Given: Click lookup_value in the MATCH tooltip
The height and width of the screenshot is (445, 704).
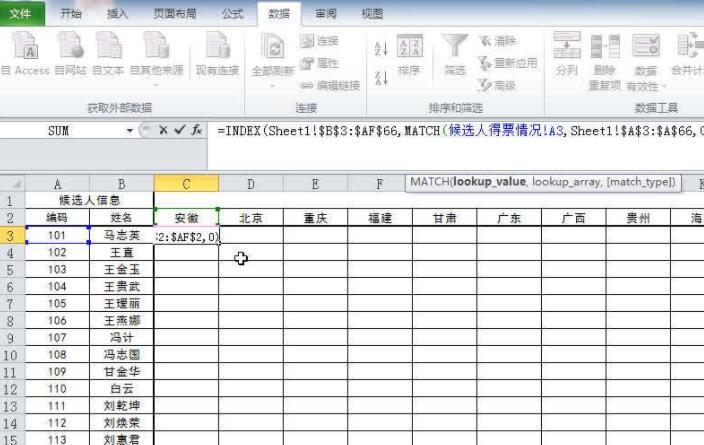Looking at the screenshot, I should (489, 182).
